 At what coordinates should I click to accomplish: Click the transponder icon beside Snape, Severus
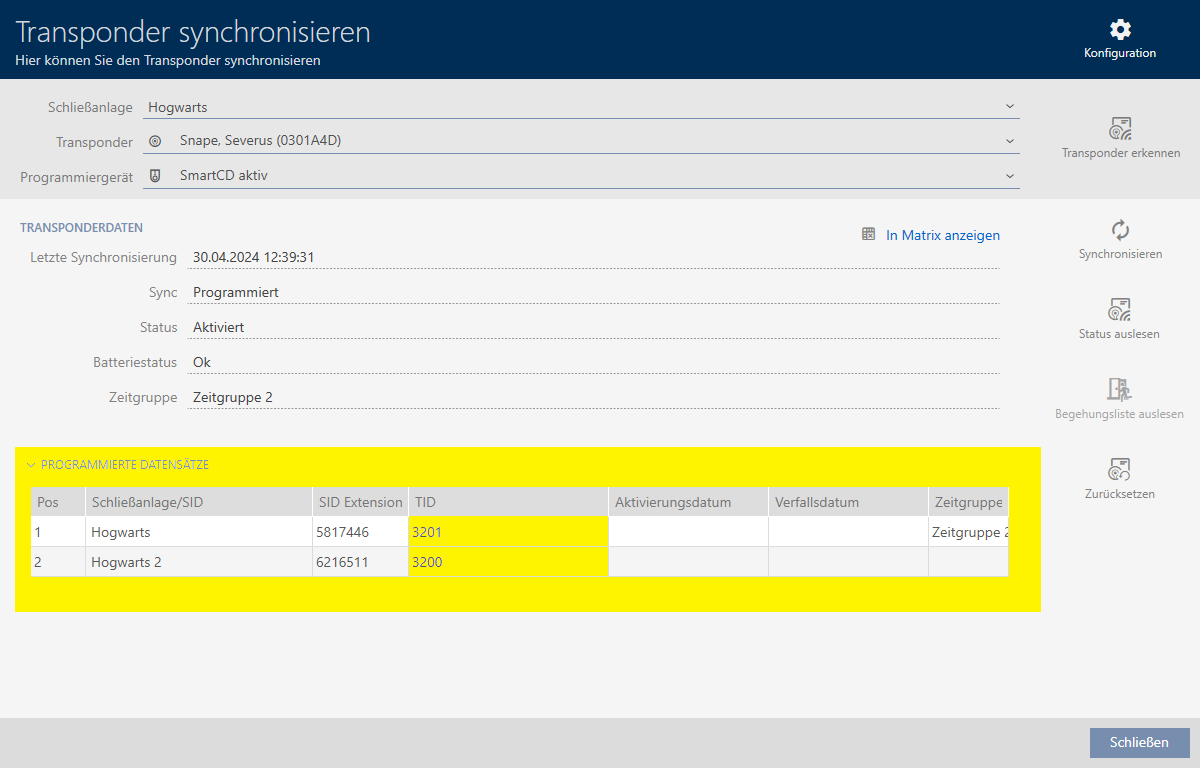click(155, 142)
